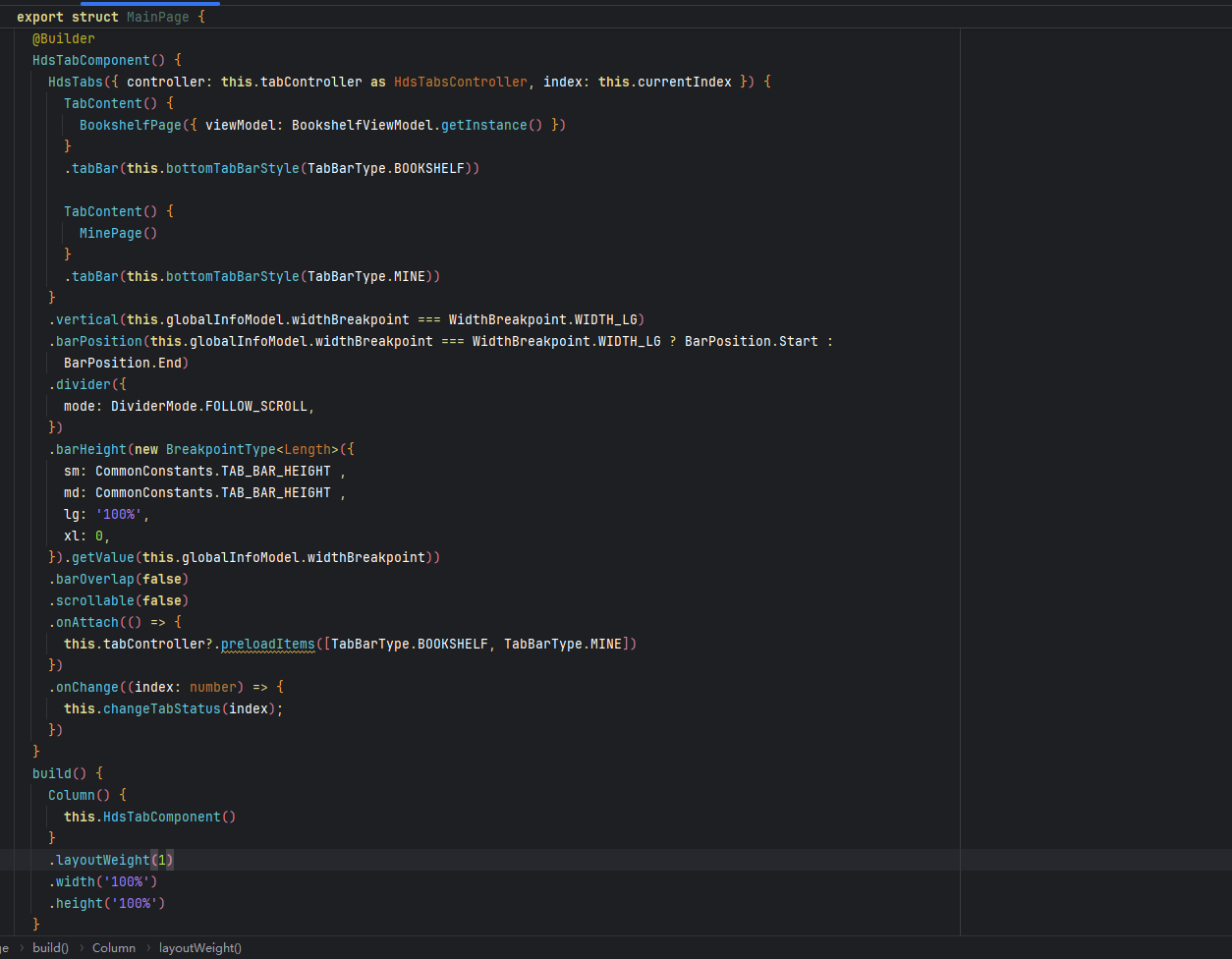1232x959 pixels.
Task: Click the .vertical attribute call
Action: pos(84,319)
